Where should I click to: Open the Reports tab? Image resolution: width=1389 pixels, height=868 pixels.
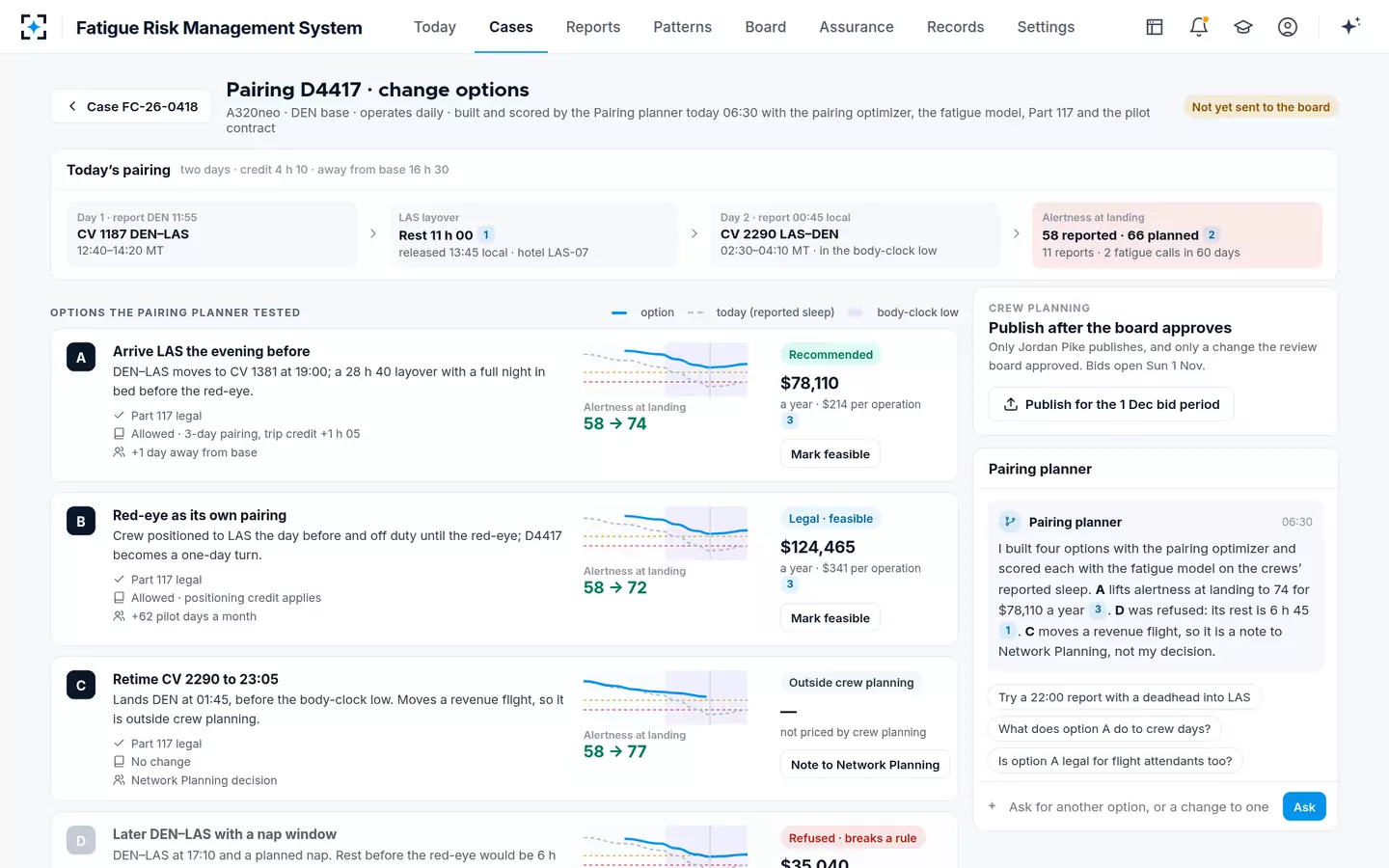tap(593, 27)
